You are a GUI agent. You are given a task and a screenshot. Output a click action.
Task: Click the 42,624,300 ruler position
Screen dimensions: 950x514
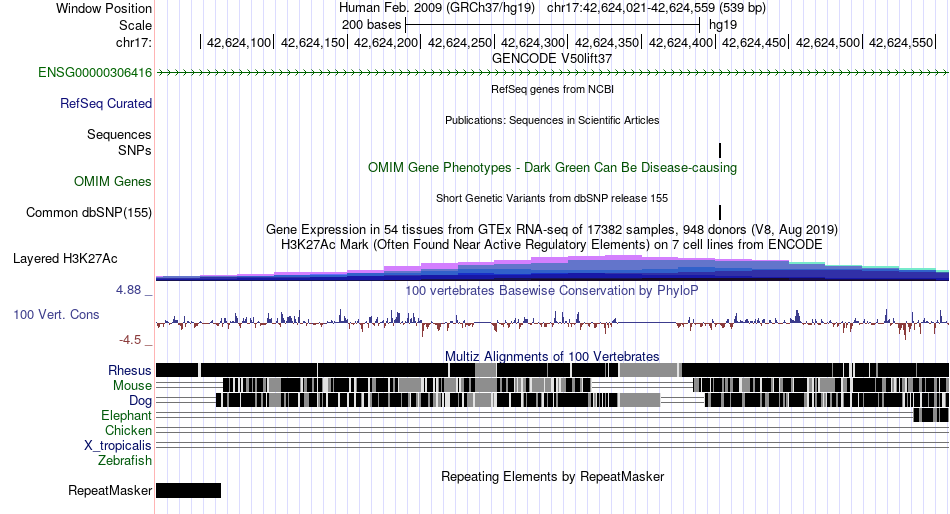[533, 42]
